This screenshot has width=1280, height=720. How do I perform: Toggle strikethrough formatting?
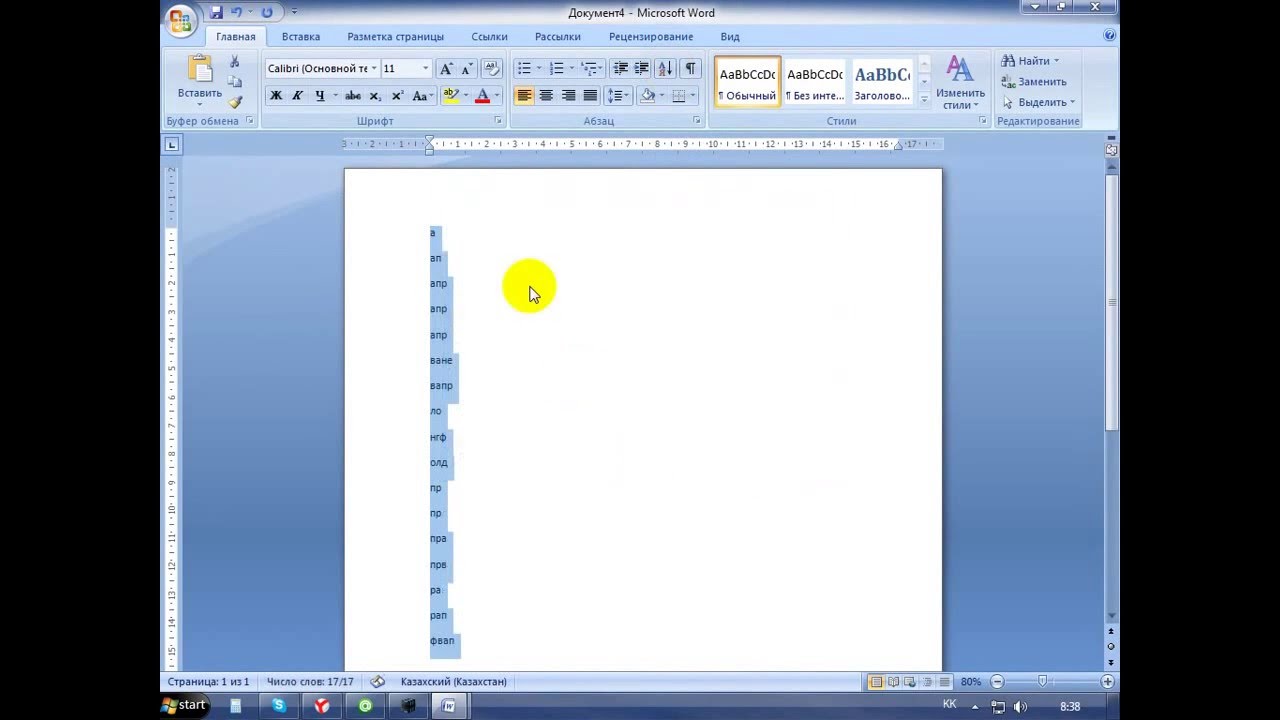pos(352,96)
